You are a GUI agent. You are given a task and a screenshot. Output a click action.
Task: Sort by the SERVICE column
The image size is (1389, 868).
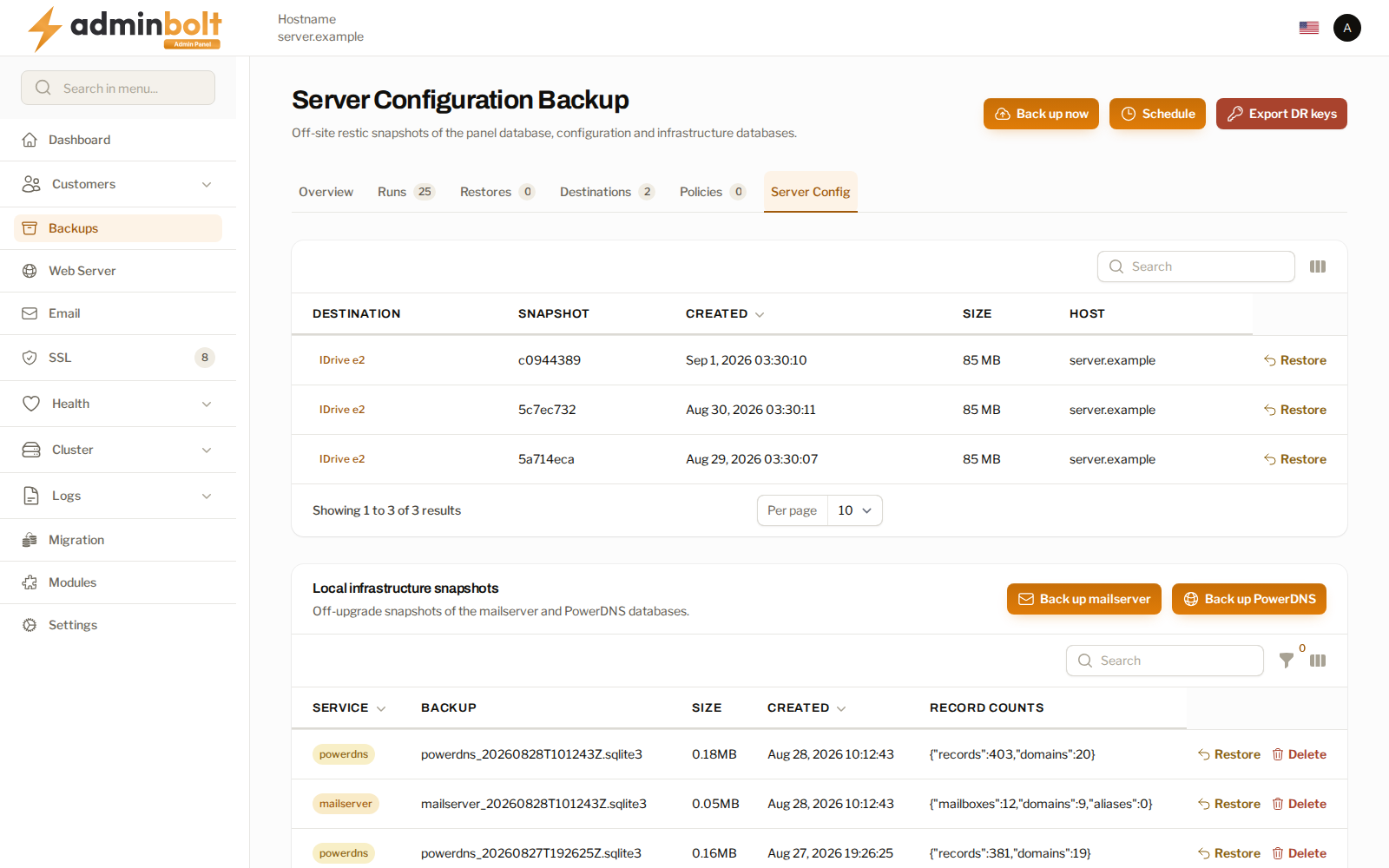point(349,707)
